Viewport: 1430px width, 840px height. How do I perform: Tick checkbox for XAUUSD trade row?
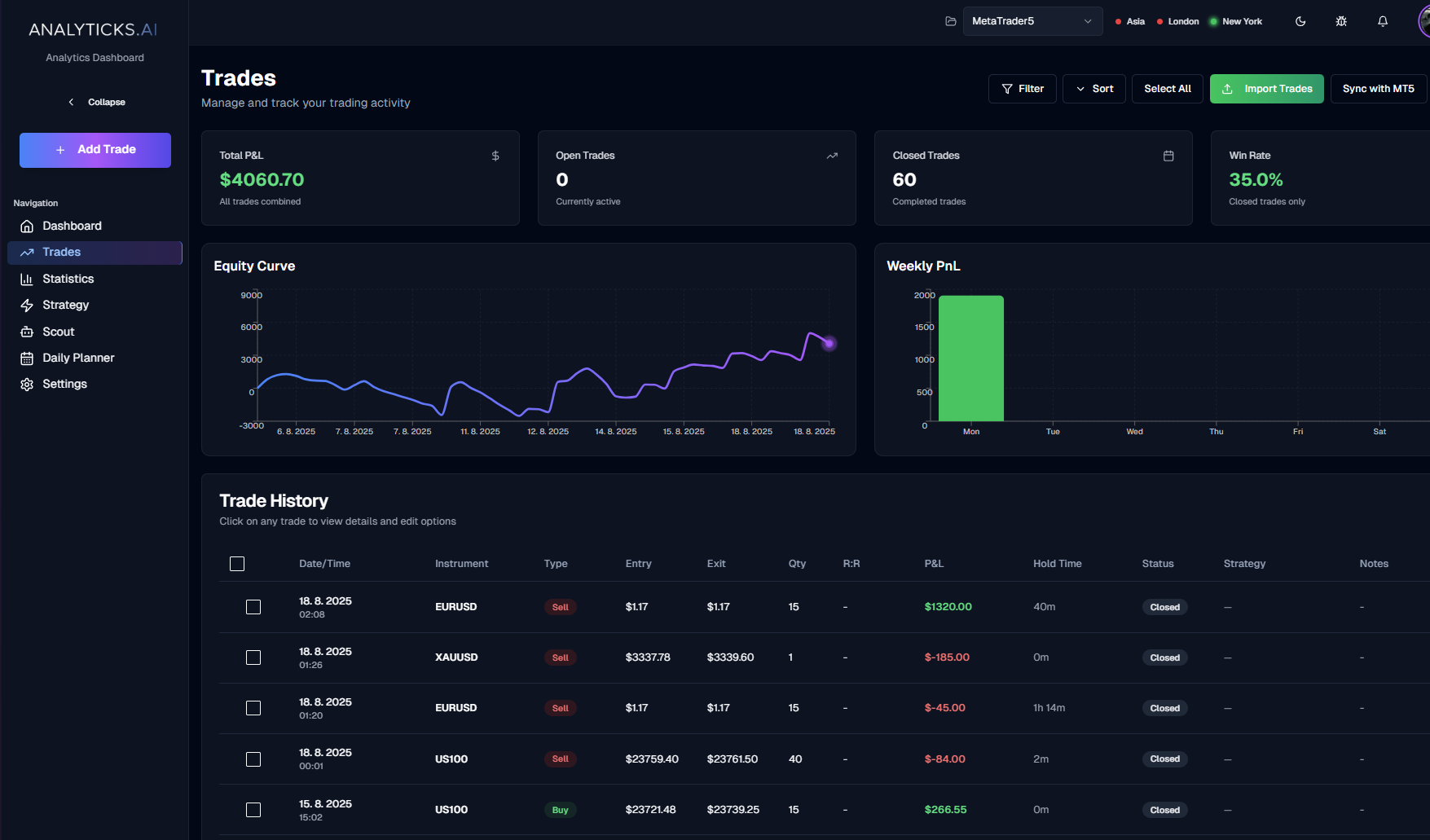click(x=253, y=657)
